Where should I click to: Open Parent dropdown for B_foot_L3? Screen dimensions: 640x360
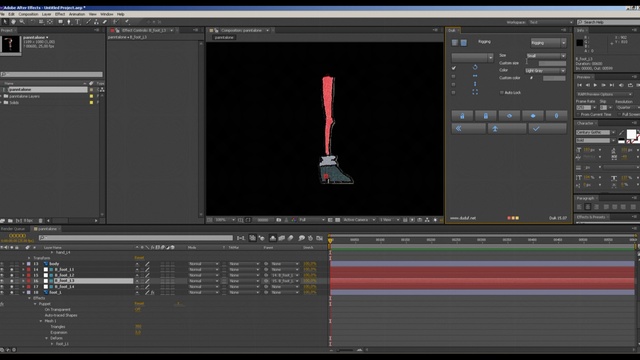tap(284, 281)
